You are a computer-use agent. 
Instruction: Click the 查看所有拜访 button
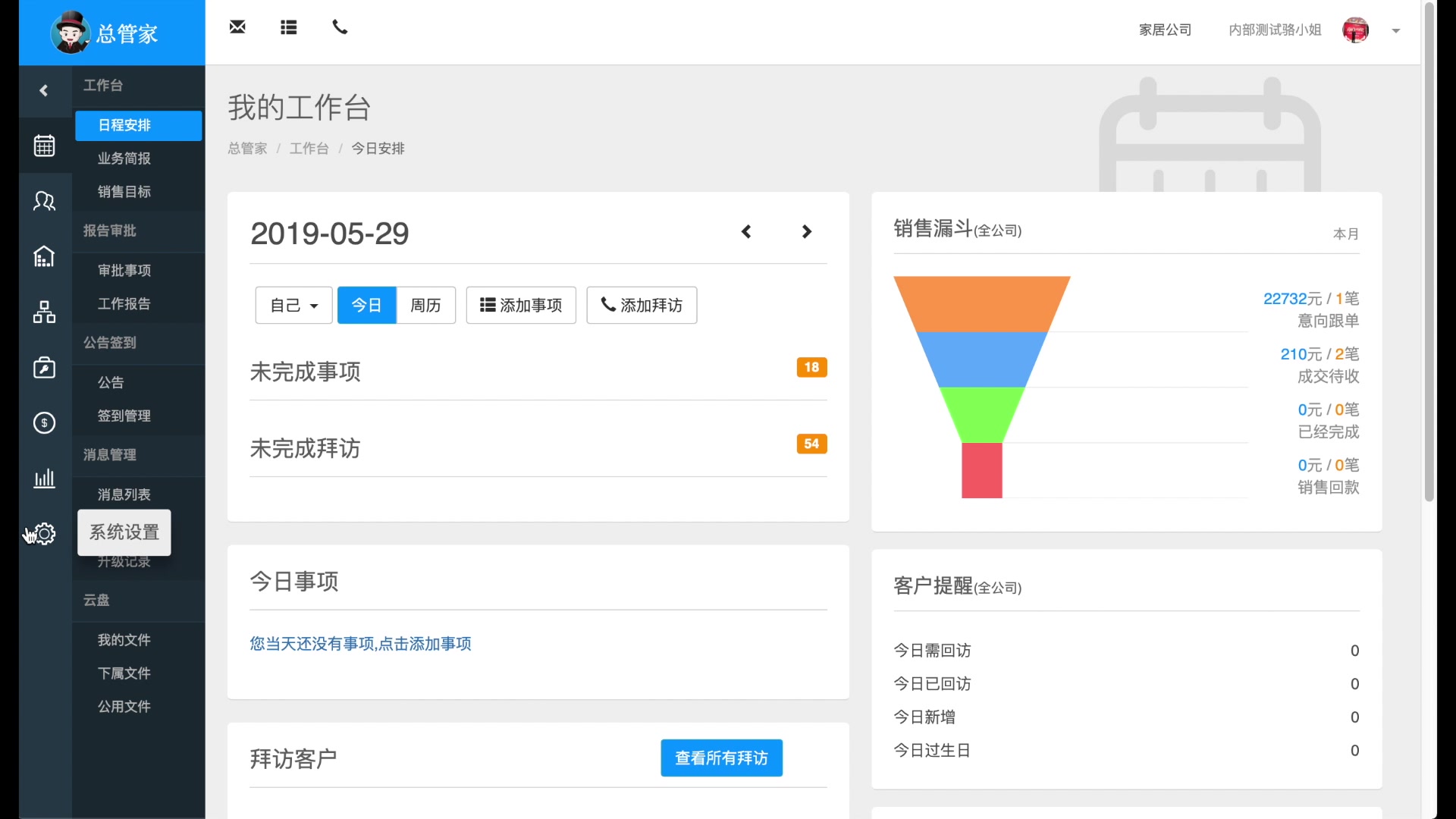[x=721, y=758]
